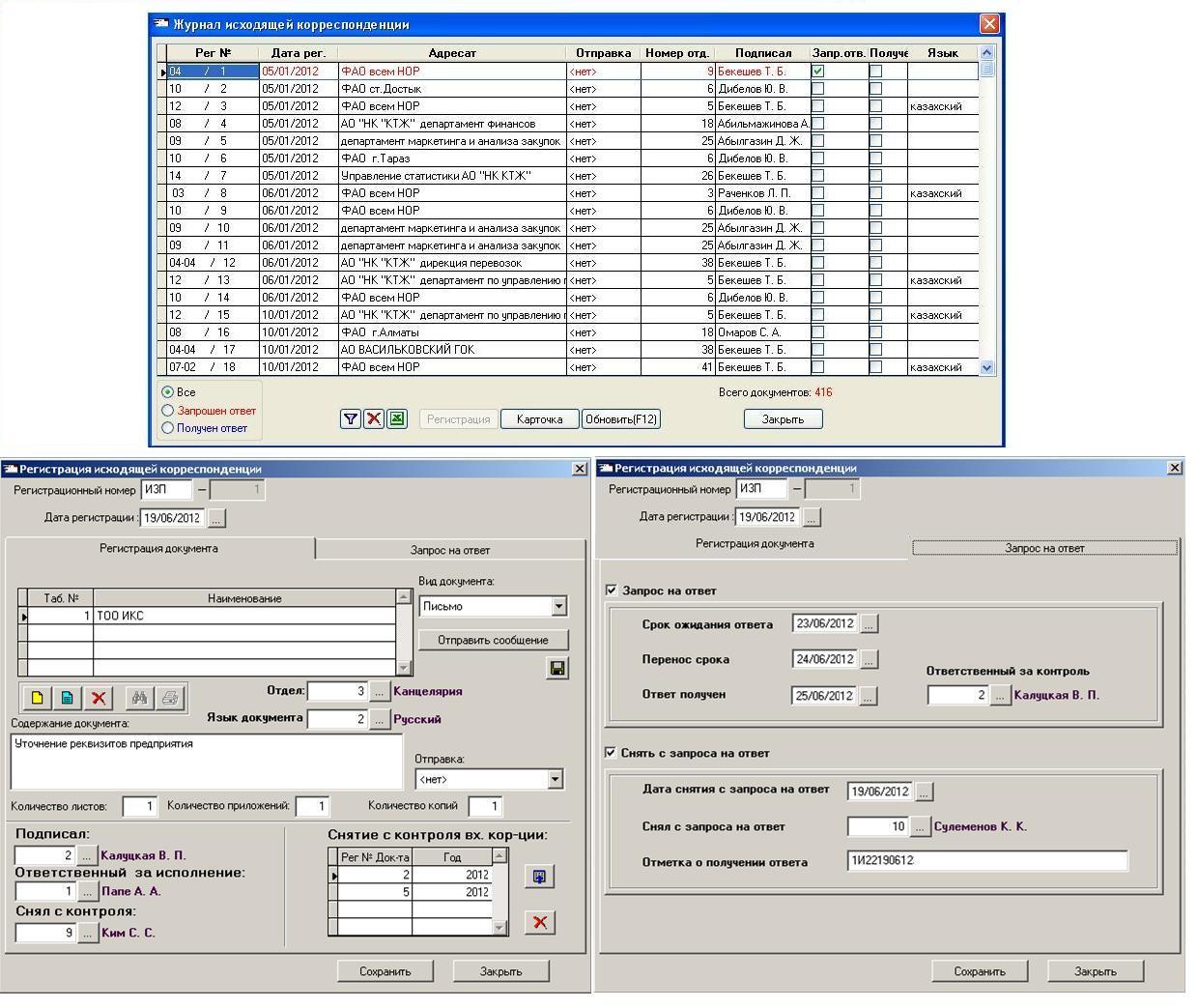
Task: Click the Карточка button
Action: click(x=540, y=419)
